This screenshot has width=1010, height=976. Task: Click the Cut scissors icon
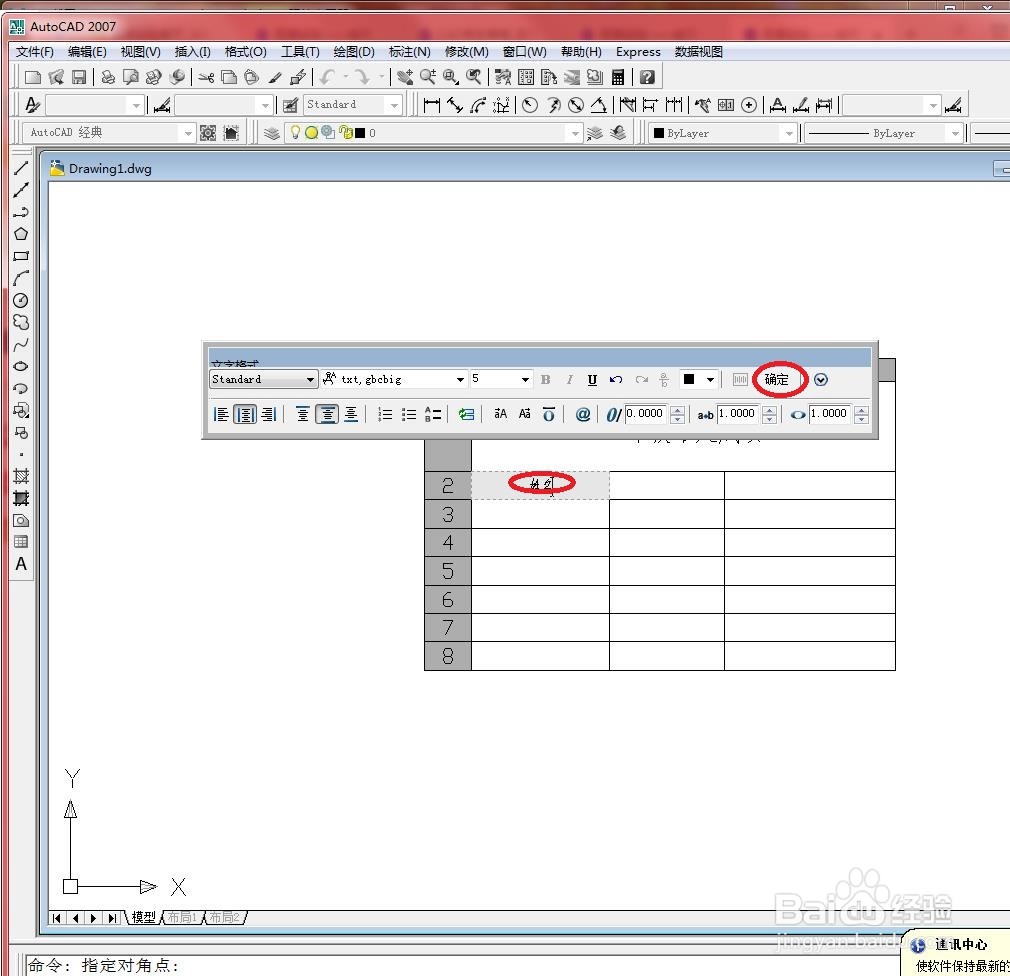click(206, 77)
